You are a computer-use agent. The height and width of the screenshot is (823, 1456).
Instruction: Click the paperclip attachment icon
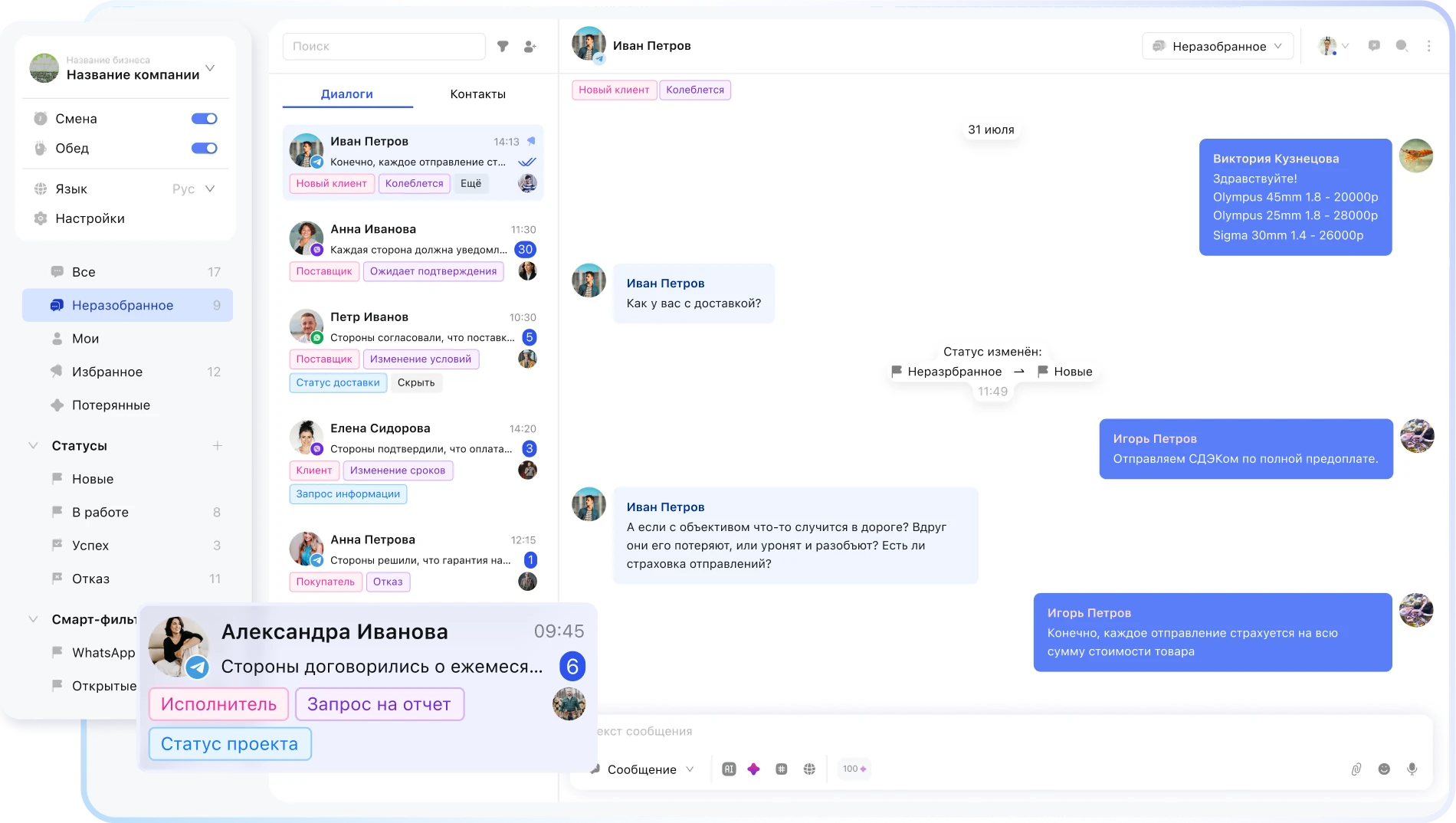tap(1356, 769)
